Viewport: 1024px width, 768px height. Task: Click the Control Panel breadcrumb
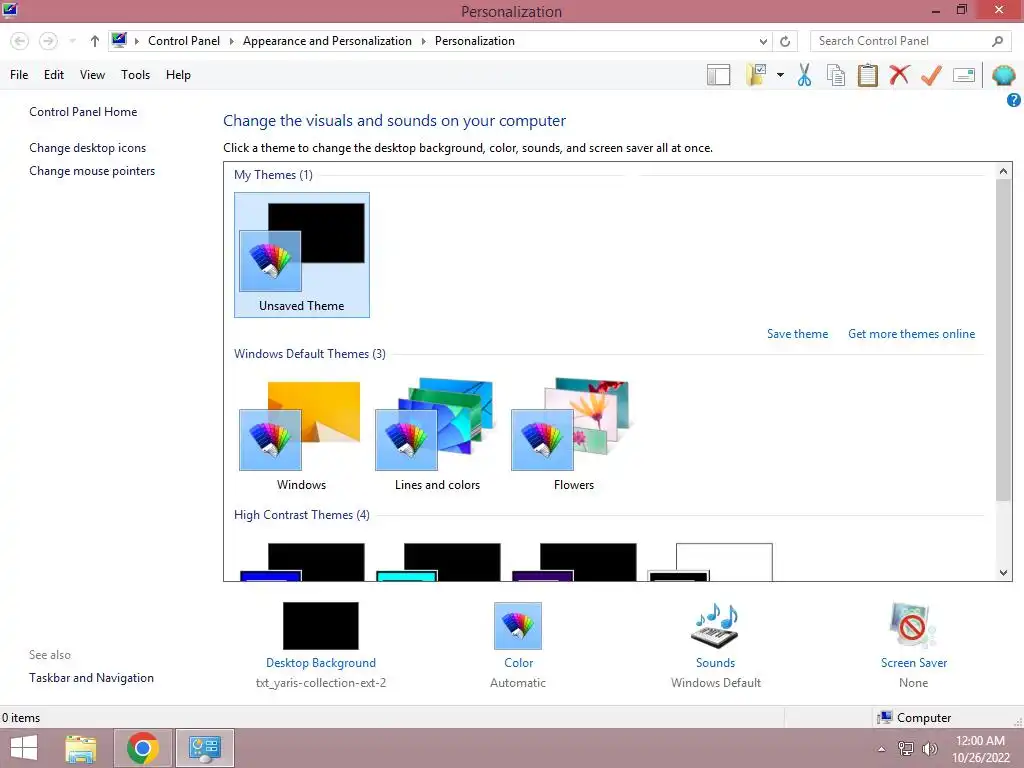tap(184, 40)
